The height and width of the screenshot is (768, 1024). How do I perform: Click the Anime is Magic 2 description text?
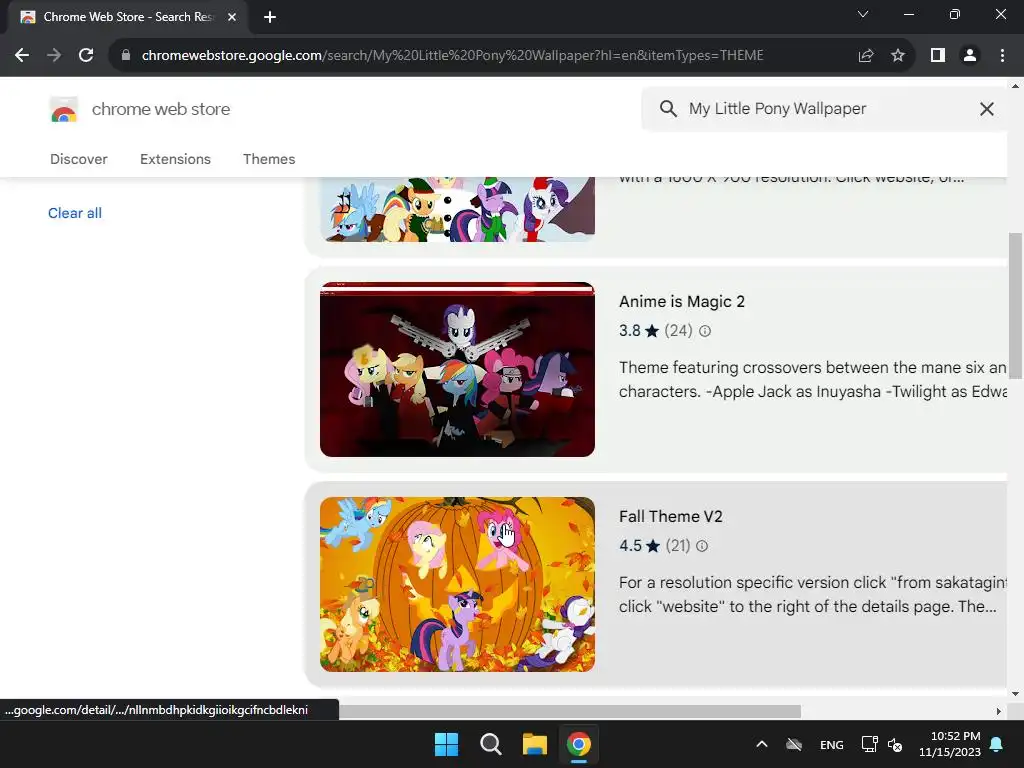812,379
